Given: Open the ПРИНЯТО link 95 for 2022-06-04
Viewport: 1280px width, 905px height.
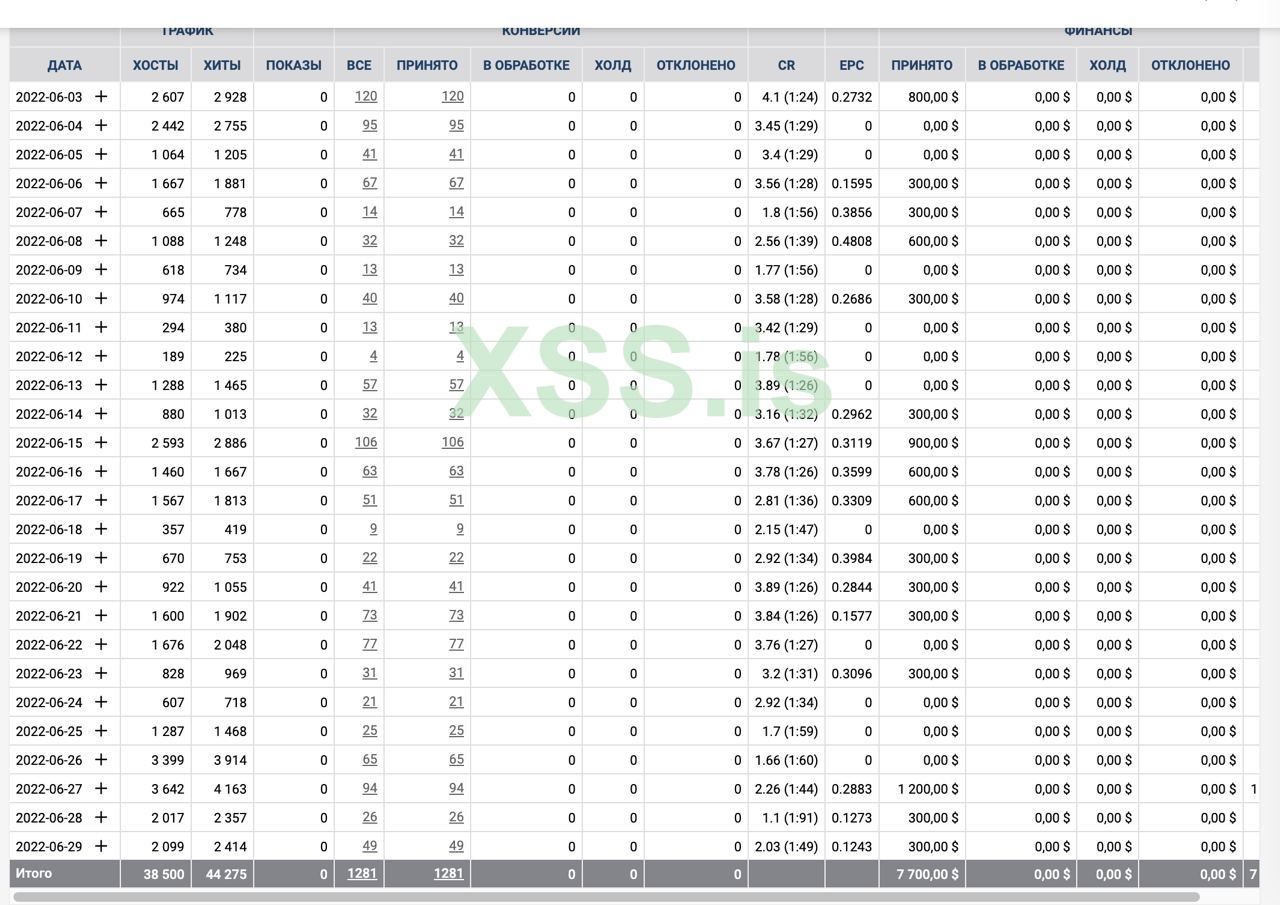Looking at the screenshot, I should point(456,125).
